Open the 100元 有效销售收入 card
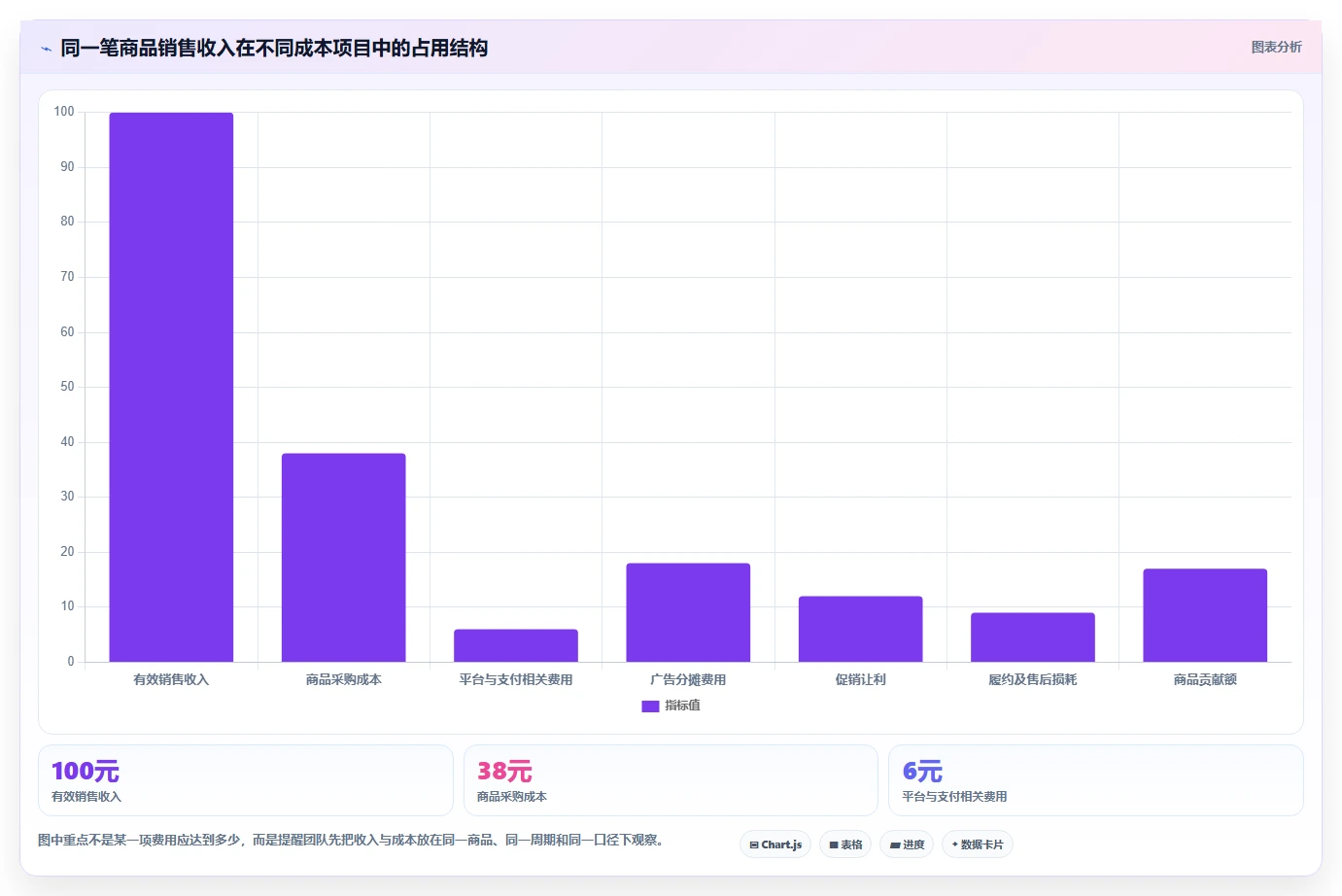The width and height of the screenshot is (1342, 896). [x=246, y=780]
